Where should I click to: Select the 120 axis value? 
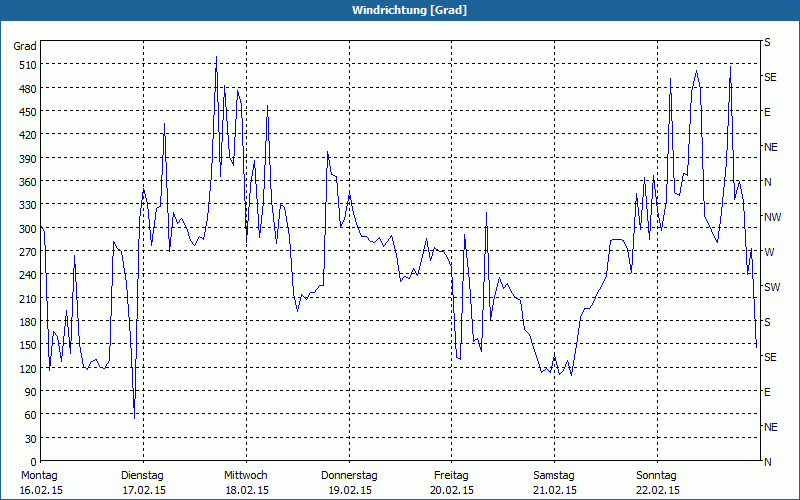(x=28, y=368)
